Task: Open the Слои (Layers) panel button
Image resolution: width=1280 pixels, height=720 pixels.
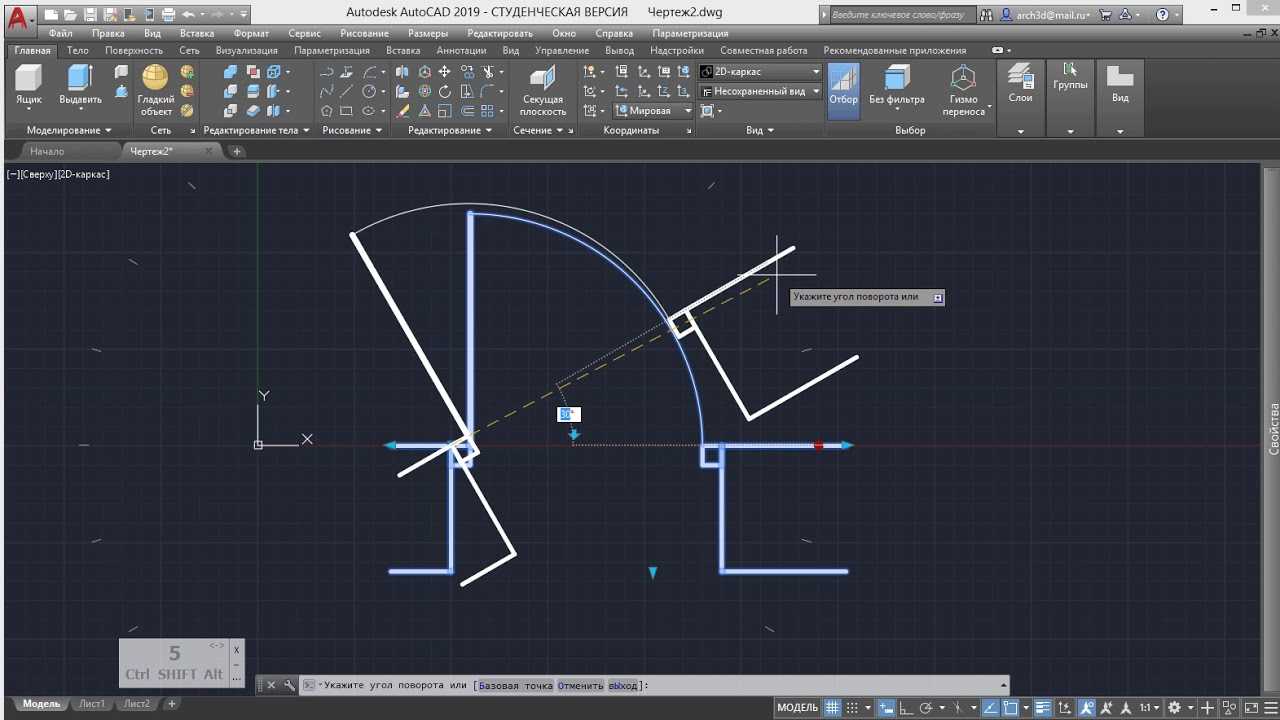Action: tap(1020, 98)
